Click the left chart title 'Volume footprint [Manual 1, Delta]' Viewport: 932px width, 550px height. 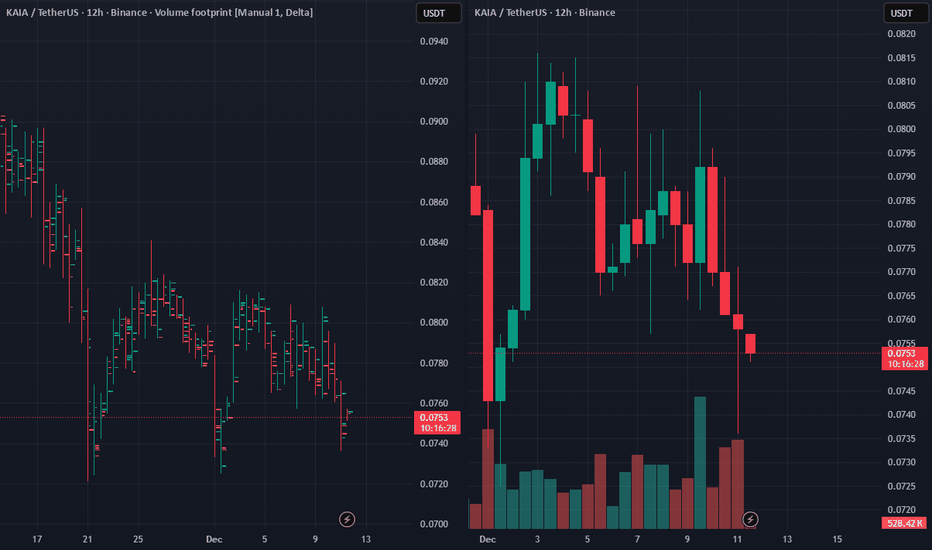234,12
